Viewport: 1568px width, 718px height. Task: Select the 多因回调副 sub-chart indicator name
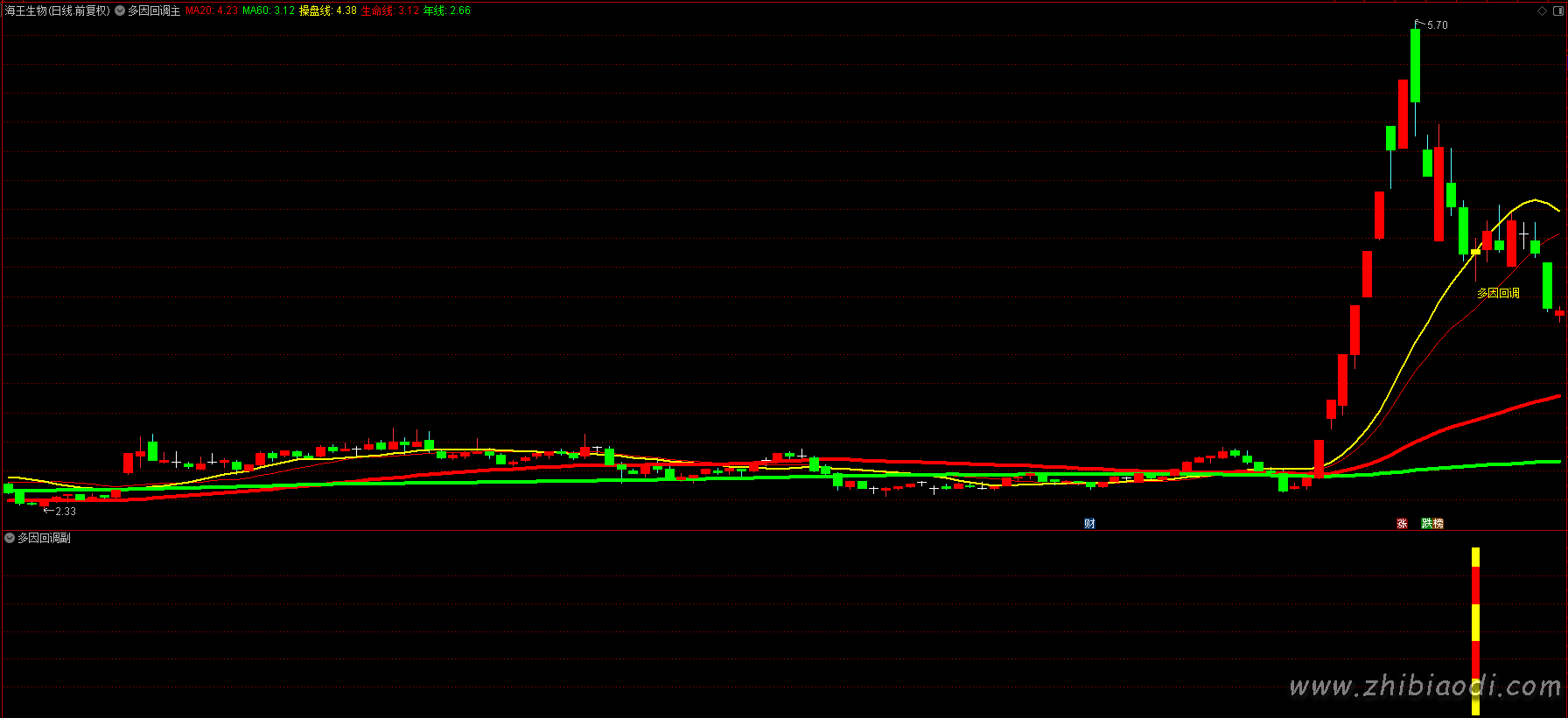[x=44, y=538]
